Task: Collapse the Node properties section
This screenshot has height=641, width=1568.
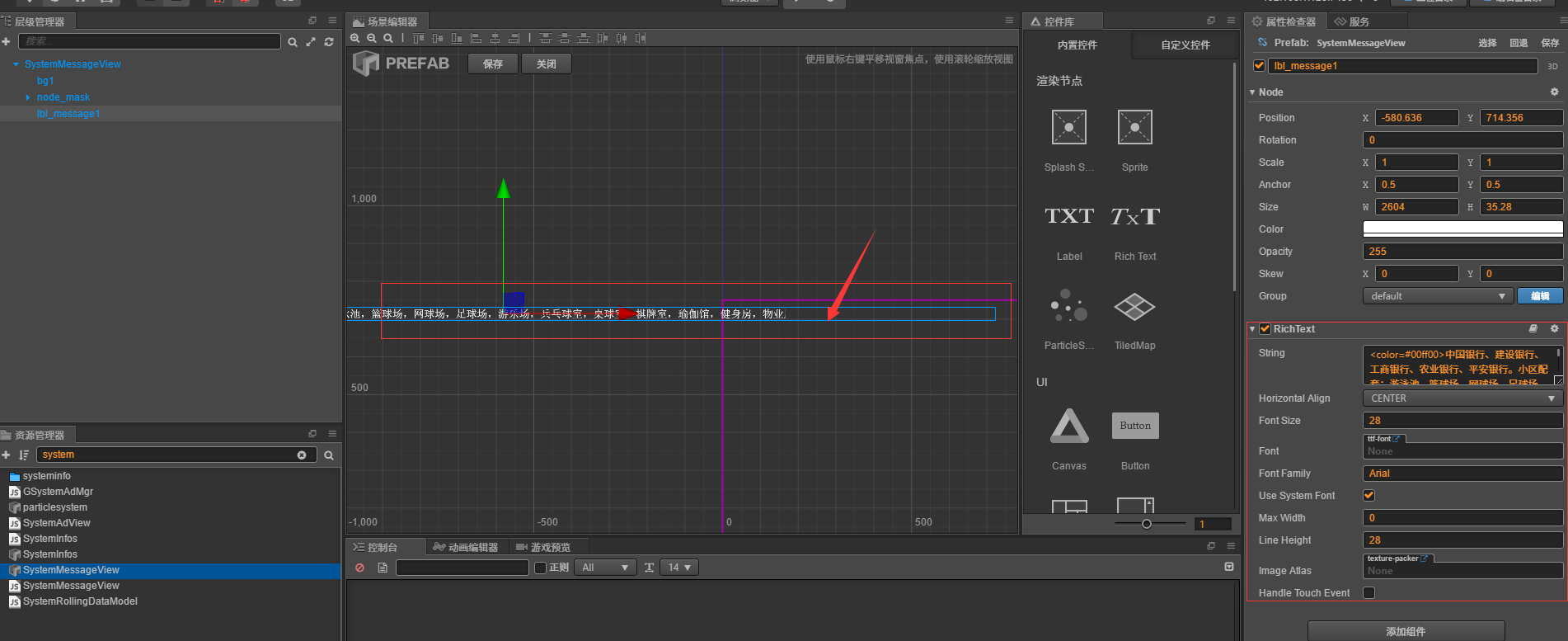Action: point(1252,92)
